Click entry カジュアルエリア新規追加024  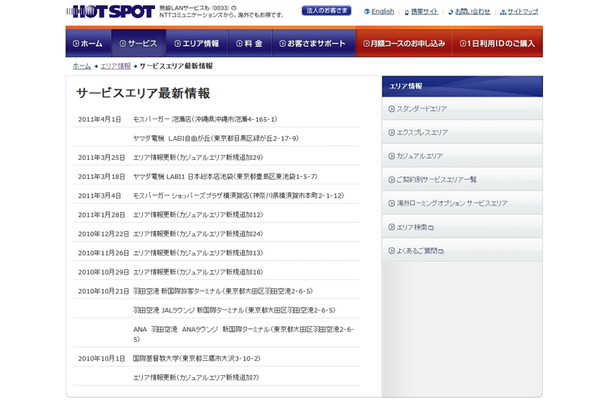pos(198,234)
